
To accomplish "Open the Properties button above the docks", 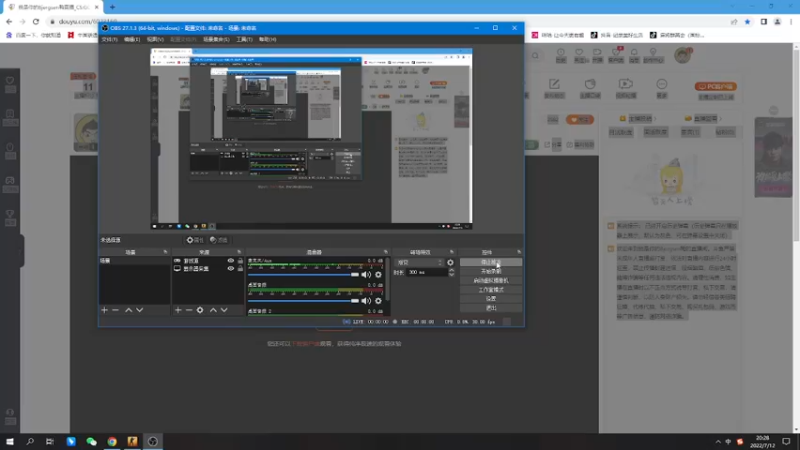I will point(195,240).
